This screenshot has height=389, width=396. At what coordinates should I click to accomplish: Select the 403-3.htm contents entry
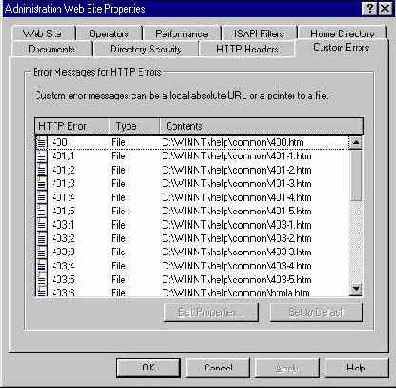click(237, 252)
